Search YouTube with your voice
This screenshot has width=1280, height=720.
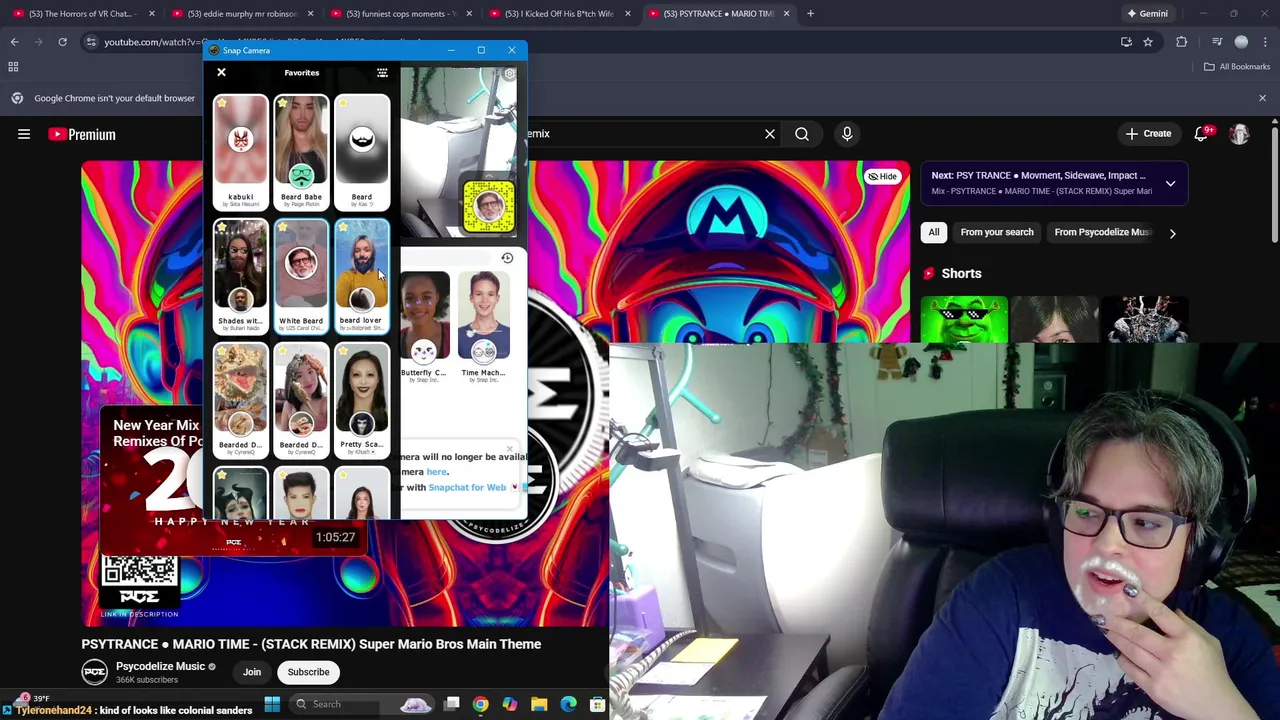(847, 134)
